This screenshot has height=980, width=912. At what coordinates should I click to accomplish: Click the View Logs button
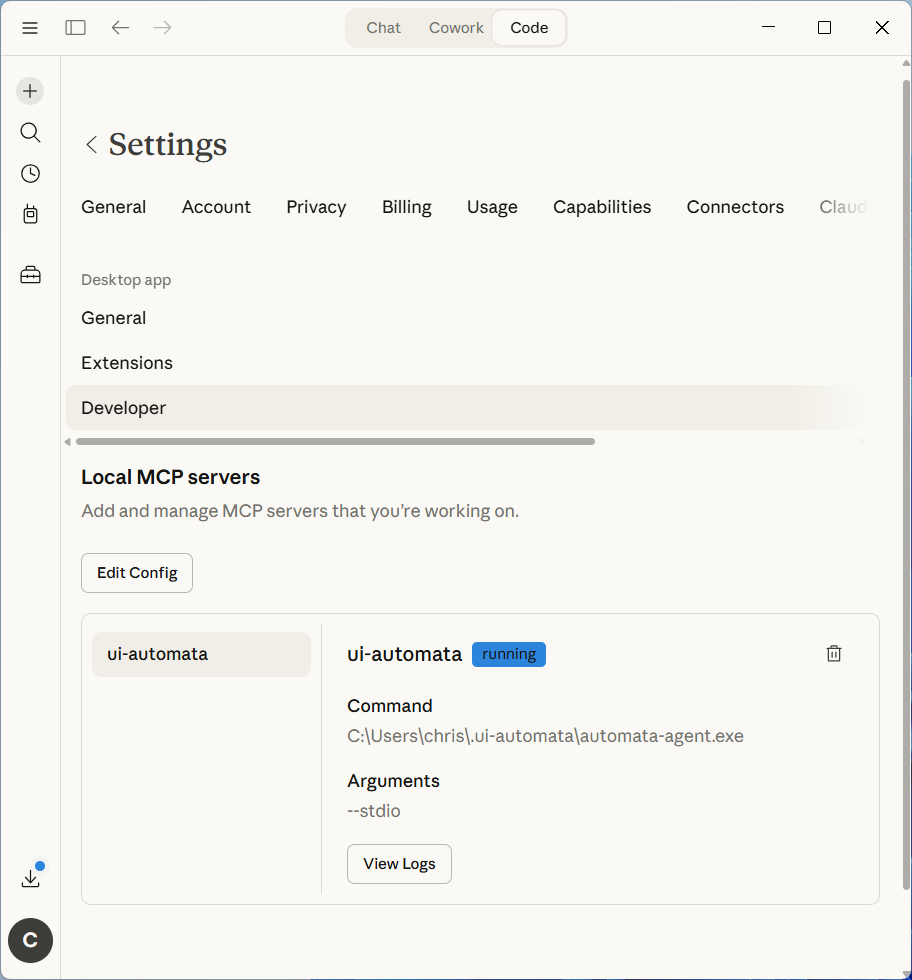pos(399,864)
